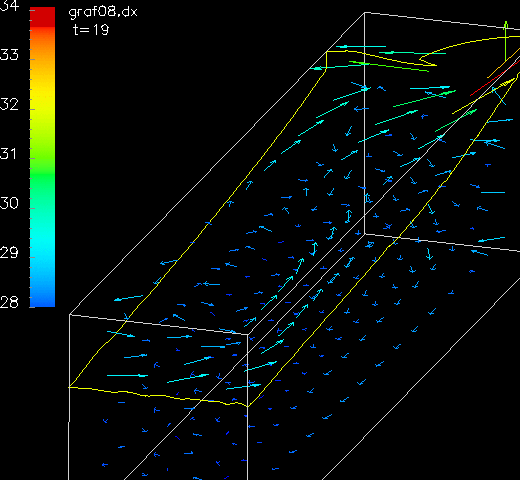Click the green vertical arrow at top right

click(x=506, y=41)
